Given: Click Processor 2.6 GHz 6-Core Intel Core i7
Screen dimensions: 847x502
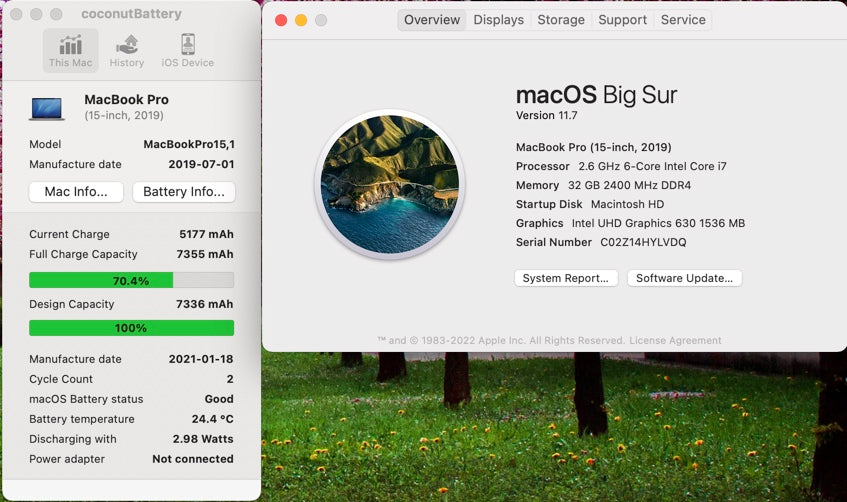Looking at the screenshot, I should tap(621, 166).
